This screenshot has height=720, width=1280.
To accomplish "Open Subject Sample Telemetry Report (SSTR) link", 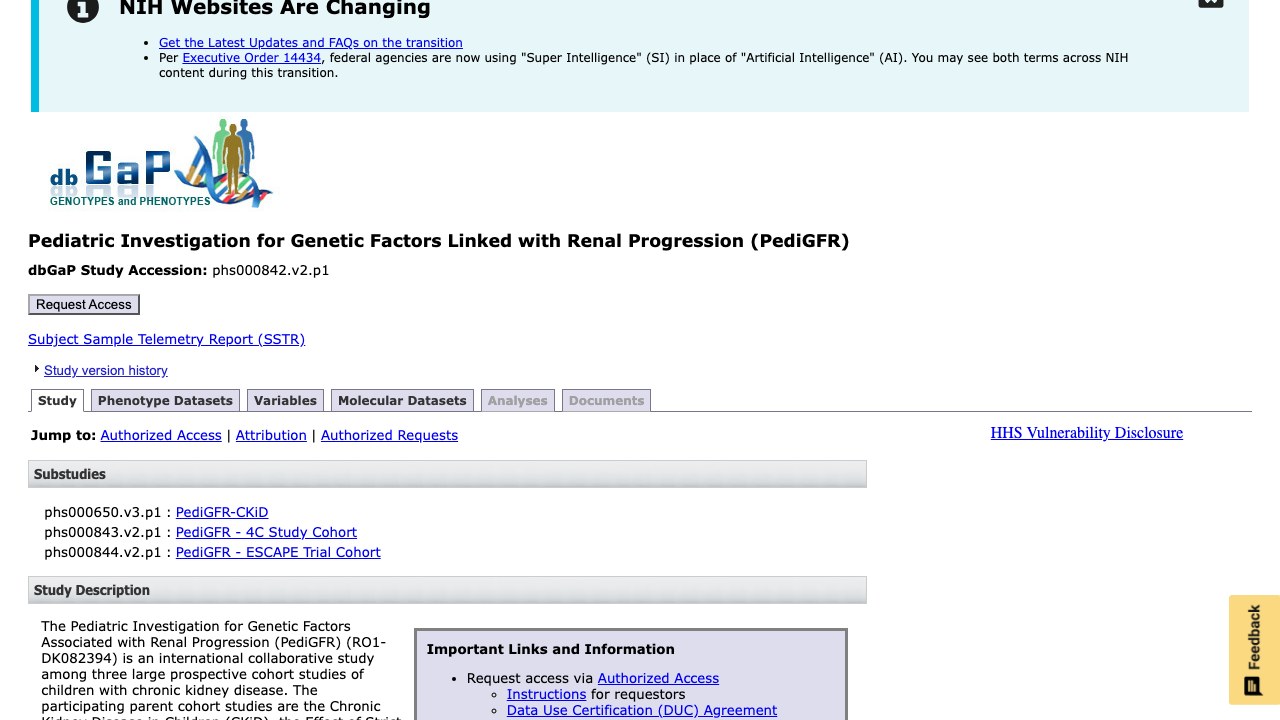I will click(x=166, y=339).
